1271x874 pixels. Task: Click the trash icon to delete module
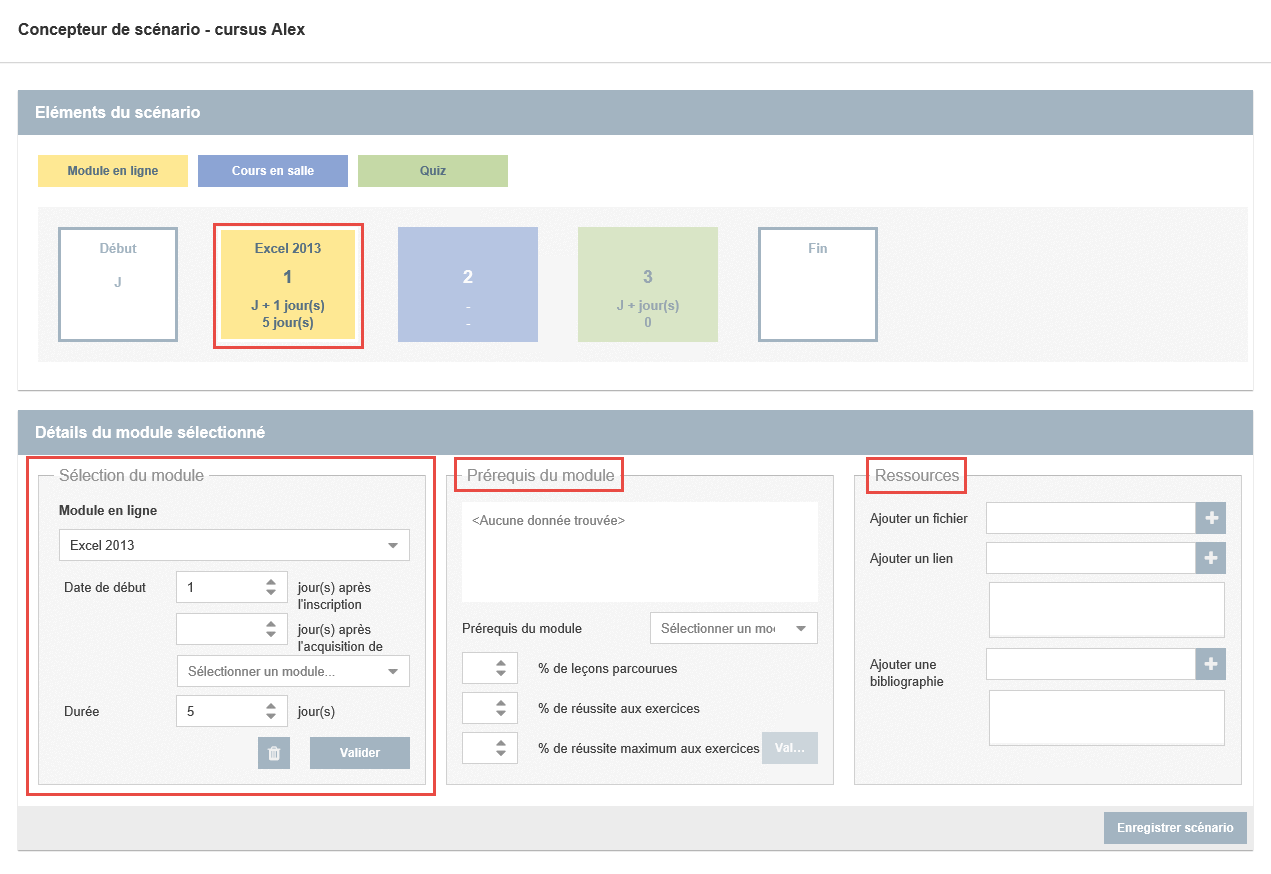(274, 753)
